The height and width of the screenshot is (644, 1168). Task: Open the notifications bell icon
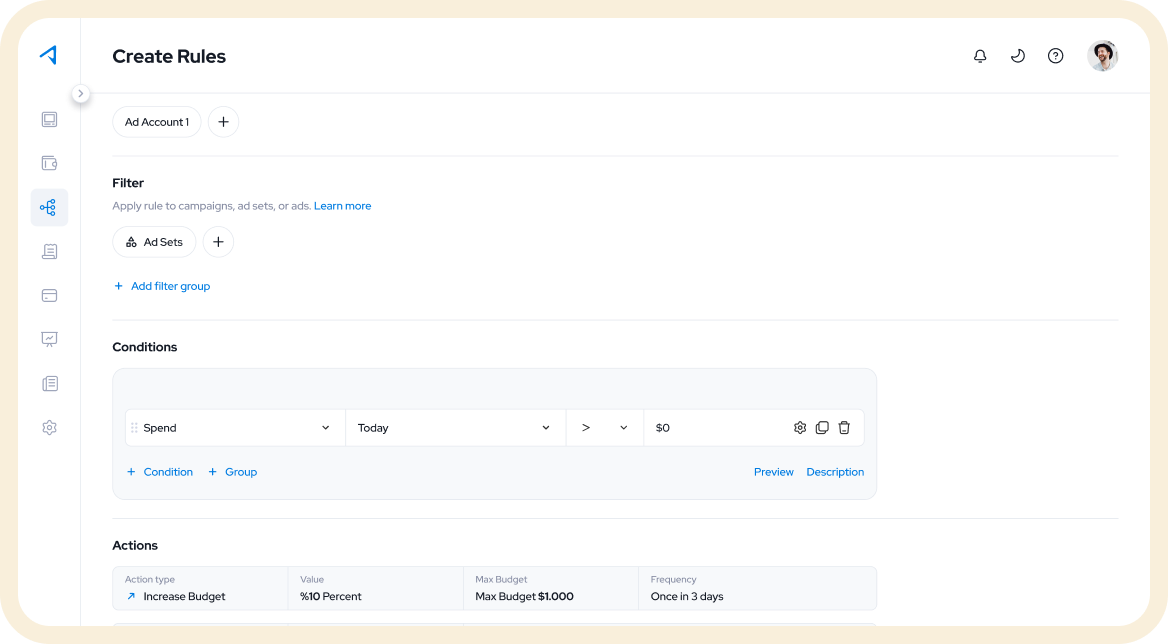980,56
